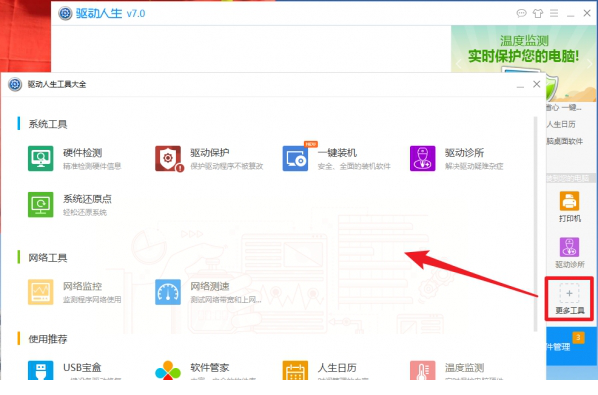Open the feedback chat bubble icon in title bar

(521, 14)
